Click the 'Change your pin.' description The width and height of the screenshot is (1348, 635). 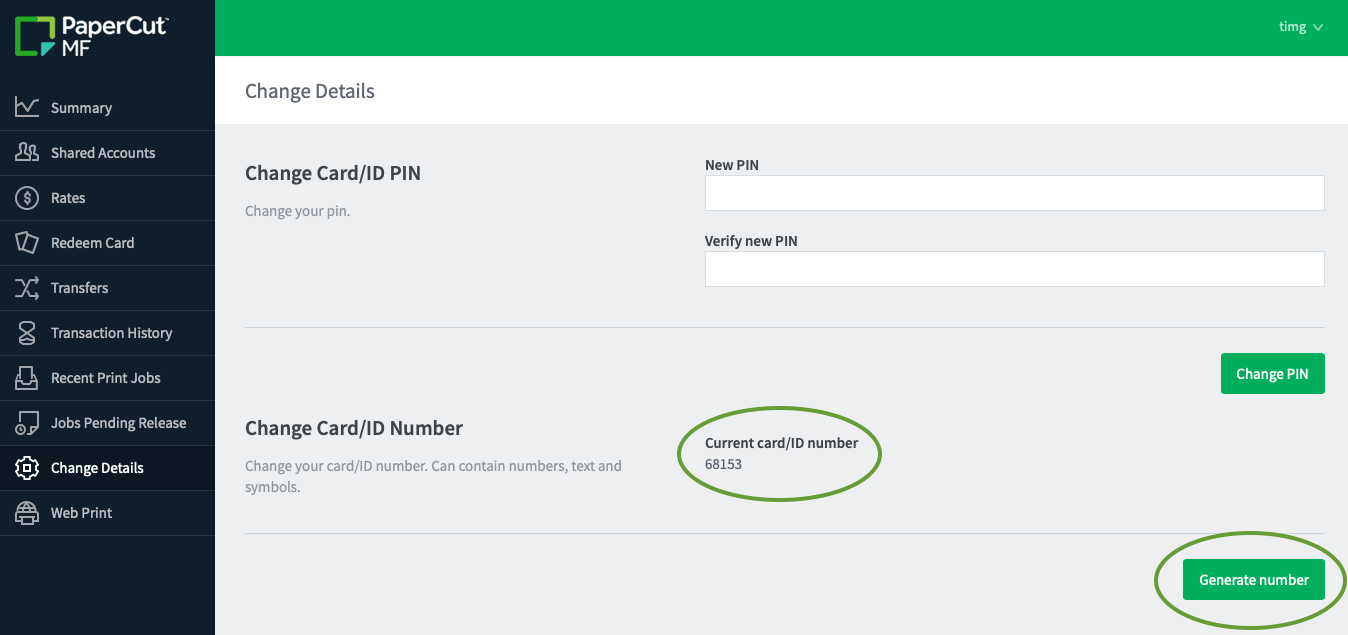coord(297,211)
